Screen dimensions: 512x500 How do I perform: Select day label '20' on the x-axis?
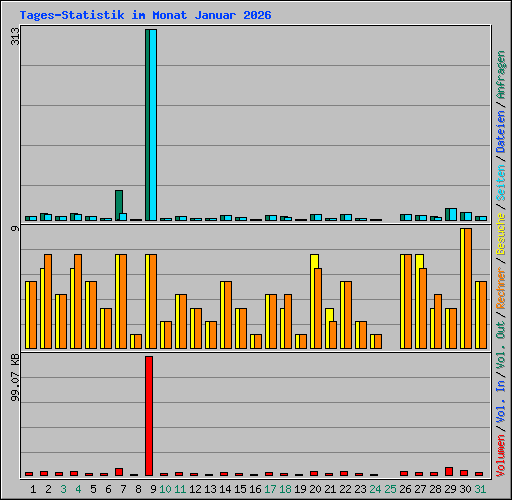[x=315, y=489]
